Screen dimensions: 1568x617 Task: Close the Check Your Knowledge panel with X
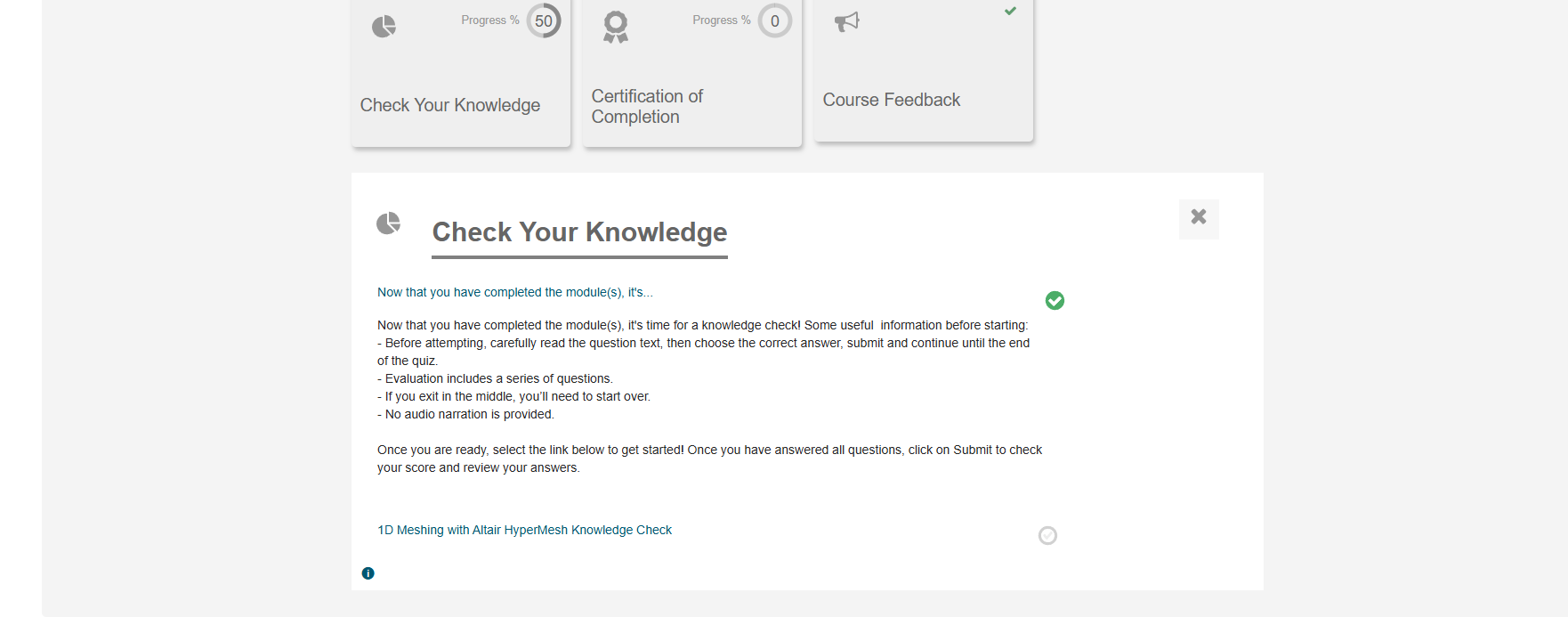click(1199, 218)
